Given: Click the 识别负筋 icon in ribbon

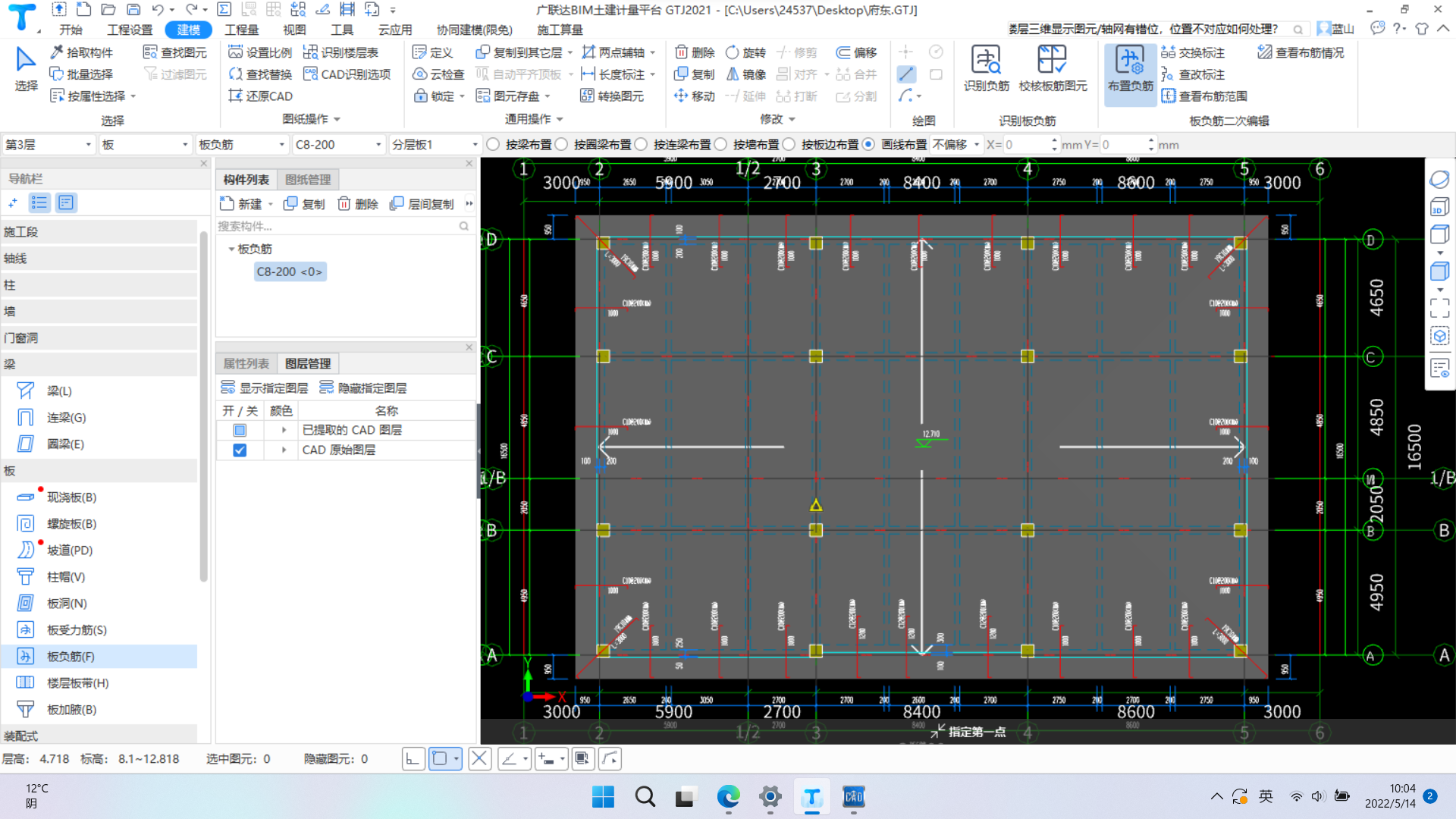Looking at the screenshot, I should pyautogui.click(x=986, y=61).
